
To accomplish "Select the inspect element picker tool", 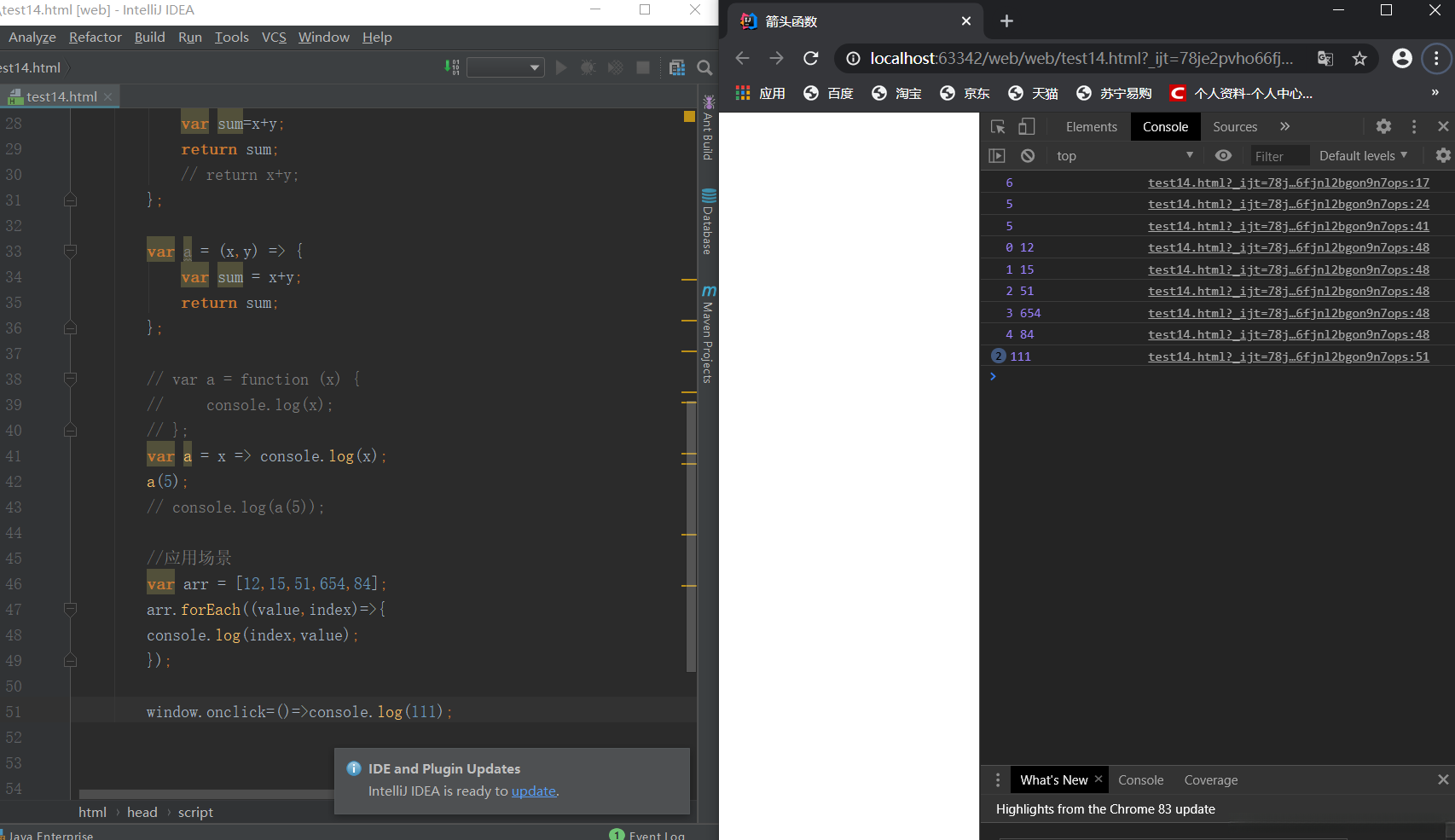I will coord(998,126).
